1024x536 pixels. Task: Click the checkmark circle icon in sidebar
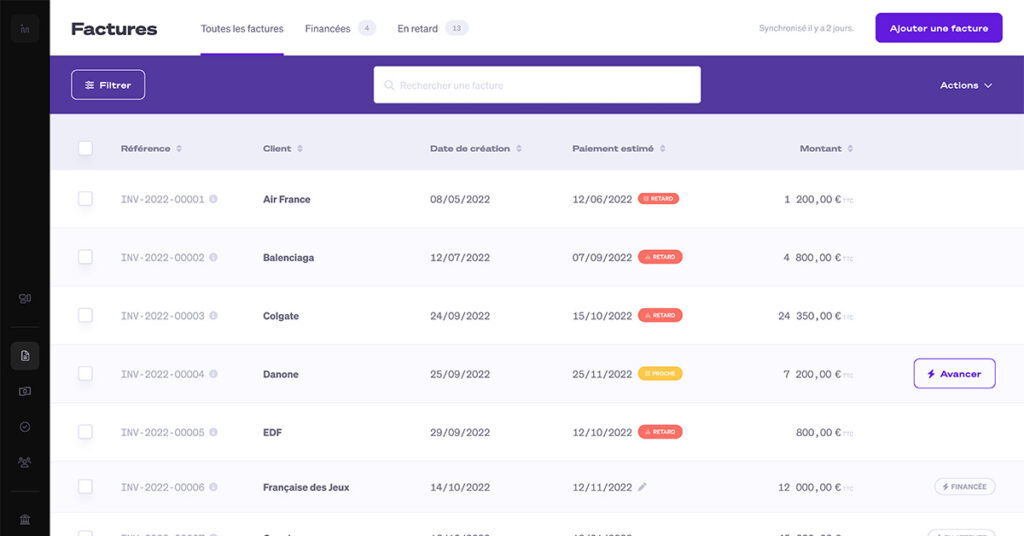(x=25, y=426)
